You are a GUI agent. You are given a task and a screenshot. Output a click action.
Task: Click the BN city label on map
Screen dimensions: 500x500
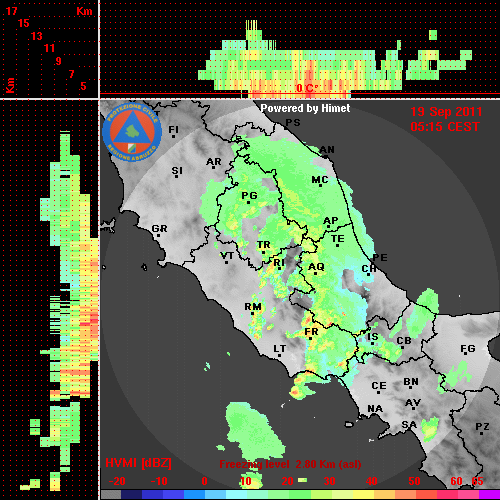pyautogui.click(x=411, y=382)
